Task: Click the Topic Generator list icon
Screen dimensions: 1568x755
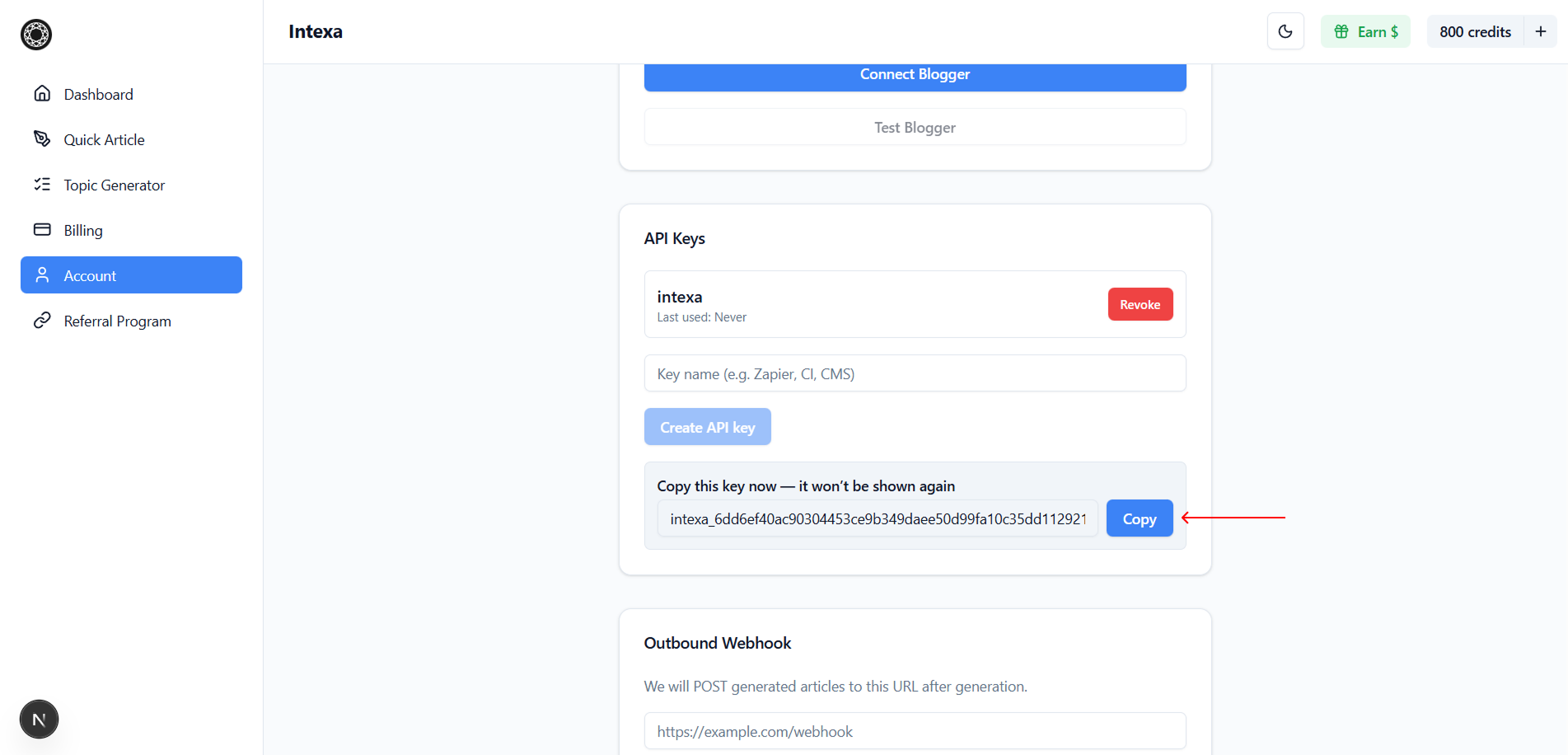Action: 42,185
